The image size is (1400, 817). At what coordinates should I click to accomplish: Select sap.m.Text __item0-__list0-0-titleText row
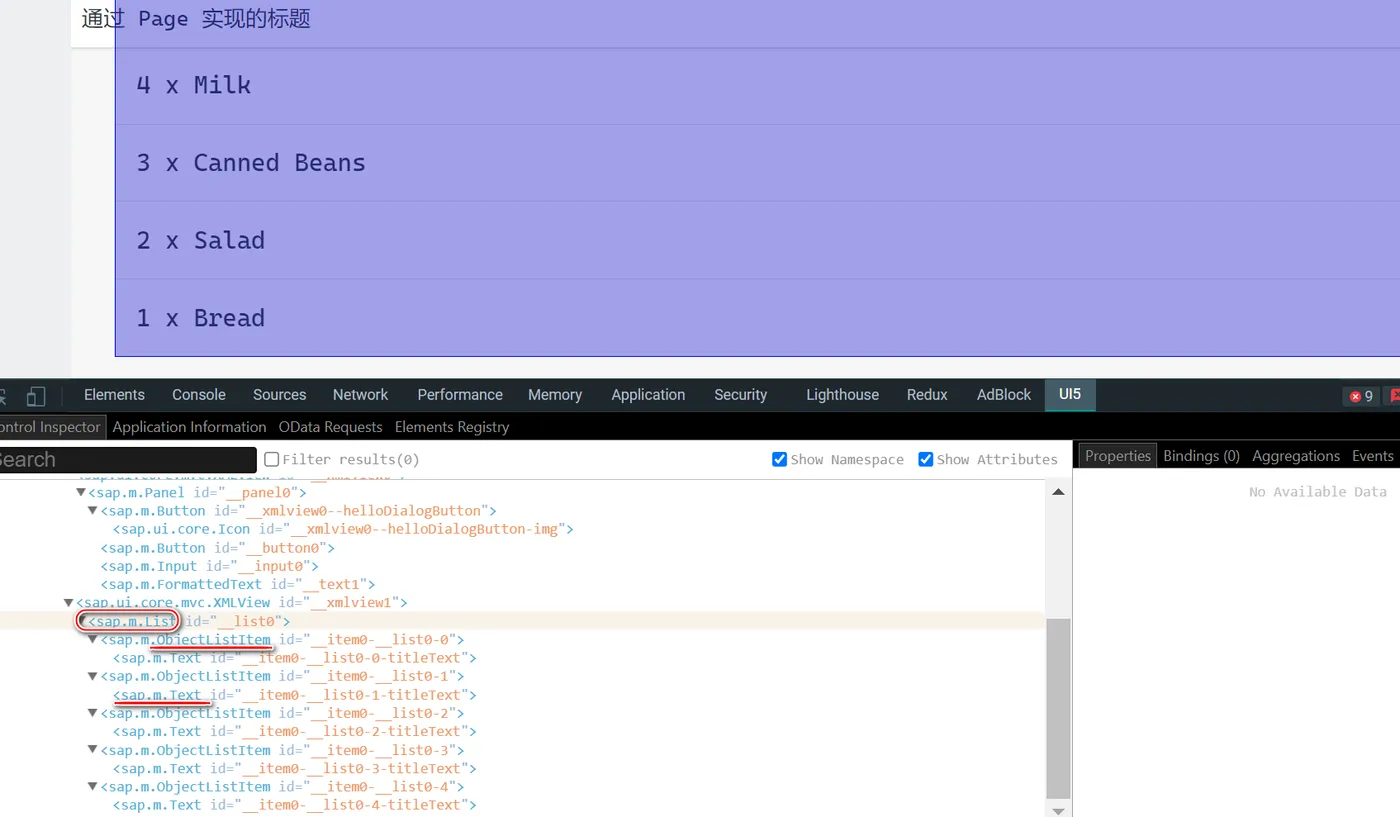tap(295, 658)
